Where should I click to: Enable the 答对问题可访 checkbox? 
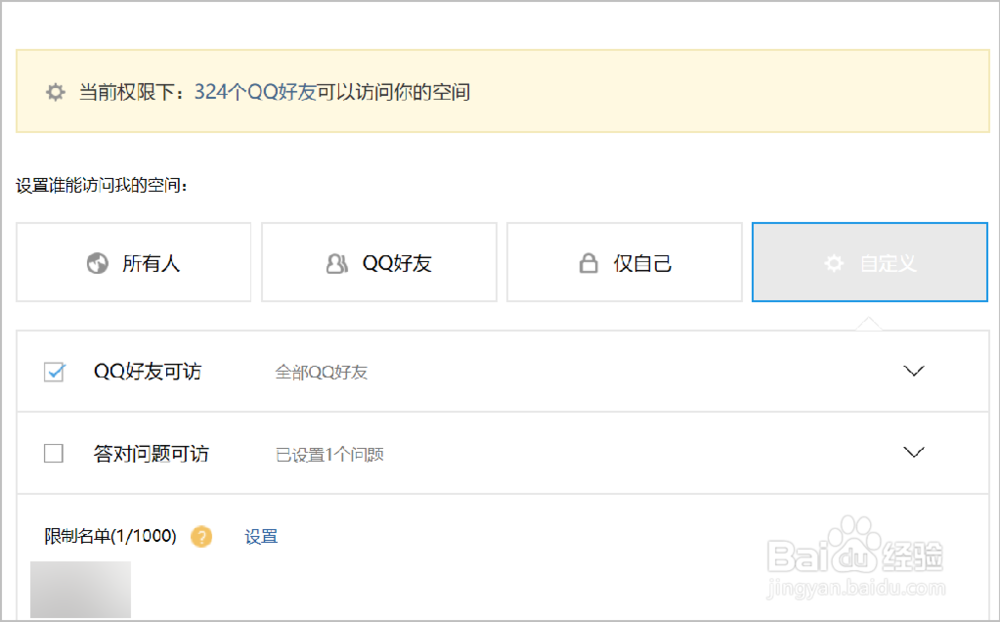54,453
